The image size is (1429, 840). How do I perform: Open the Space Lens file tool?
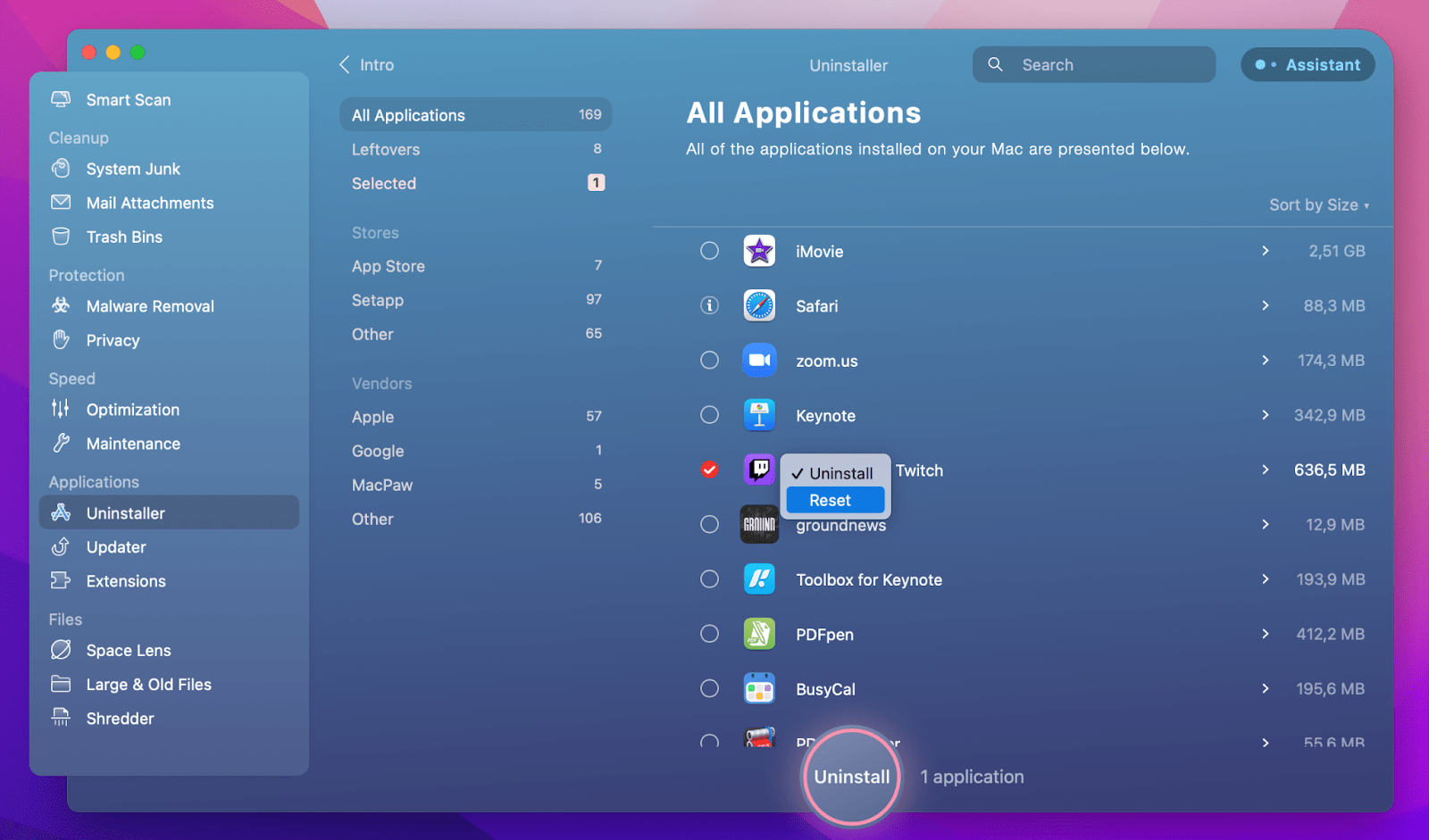tap(128, 650)
